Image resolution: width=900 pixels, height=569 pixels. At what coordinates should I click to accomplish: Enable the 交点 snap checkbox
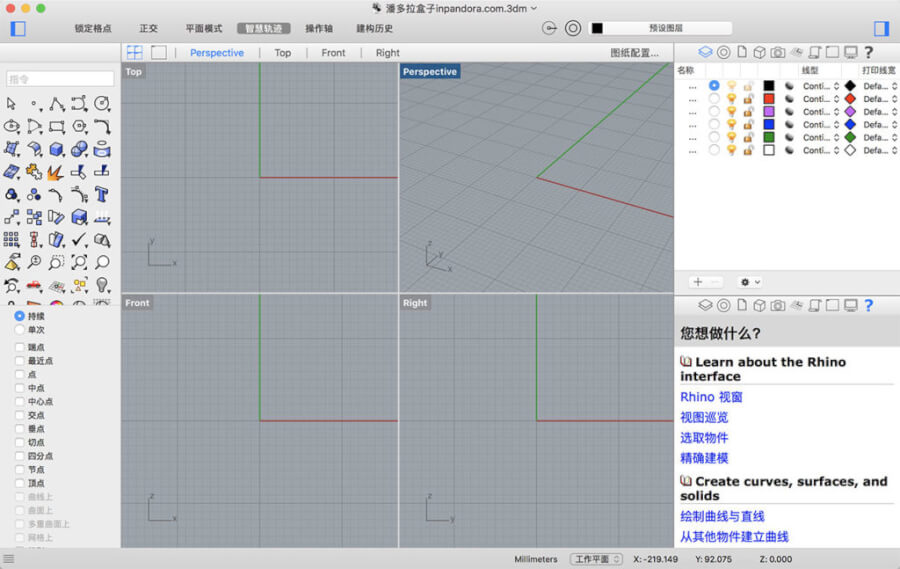(20, 415)
